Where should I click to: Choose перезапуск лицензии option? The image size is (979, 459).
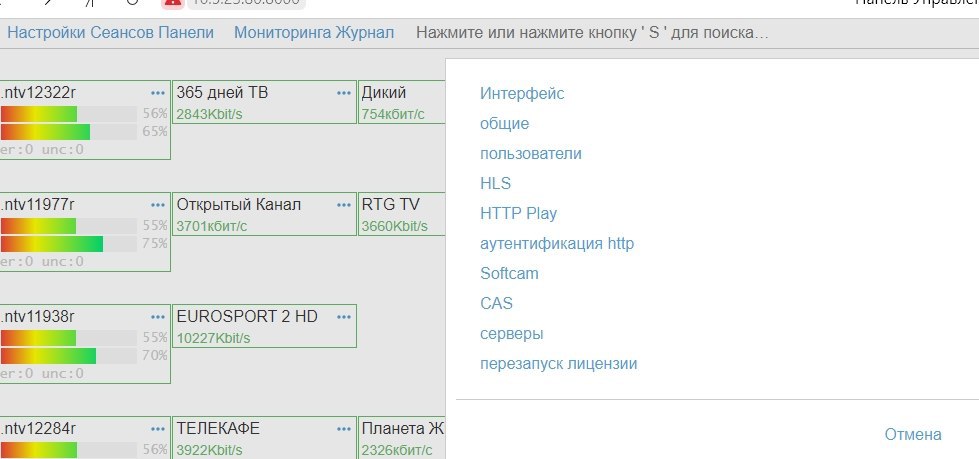(558, 363)
